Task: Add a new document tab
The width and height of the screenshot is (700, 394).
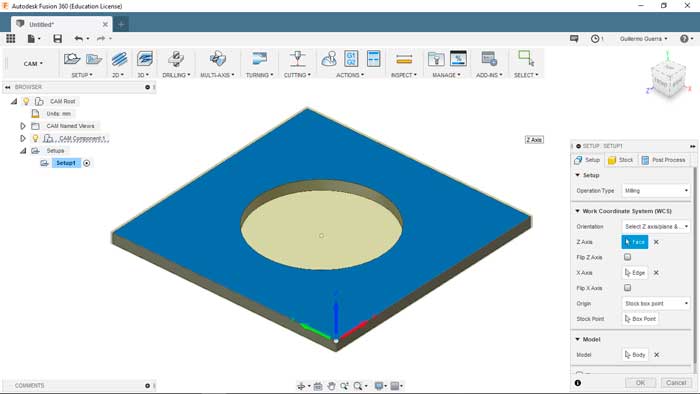Action: coord(121,24)
